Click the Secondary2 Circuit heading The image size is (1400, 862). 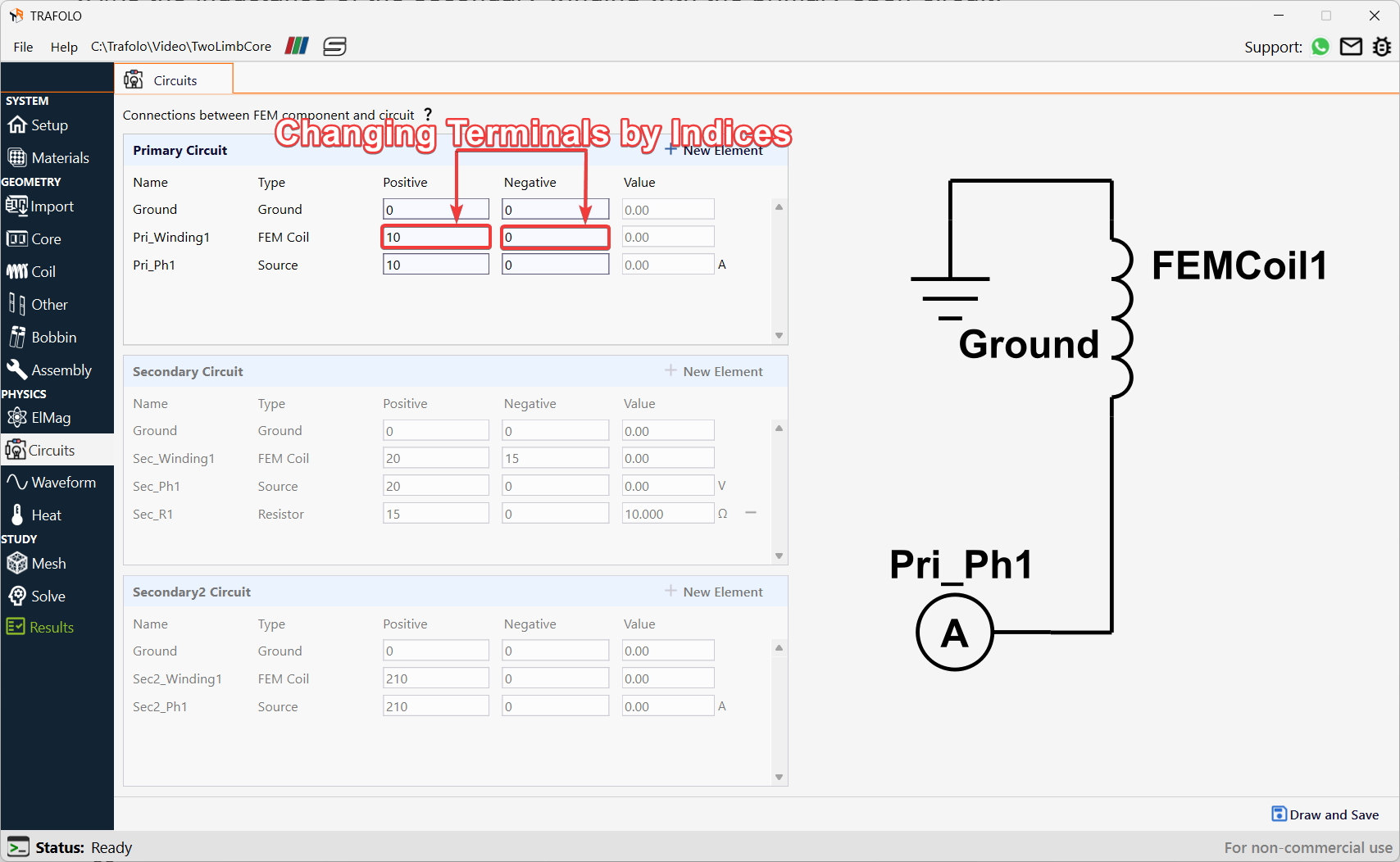tap(192, 592)
